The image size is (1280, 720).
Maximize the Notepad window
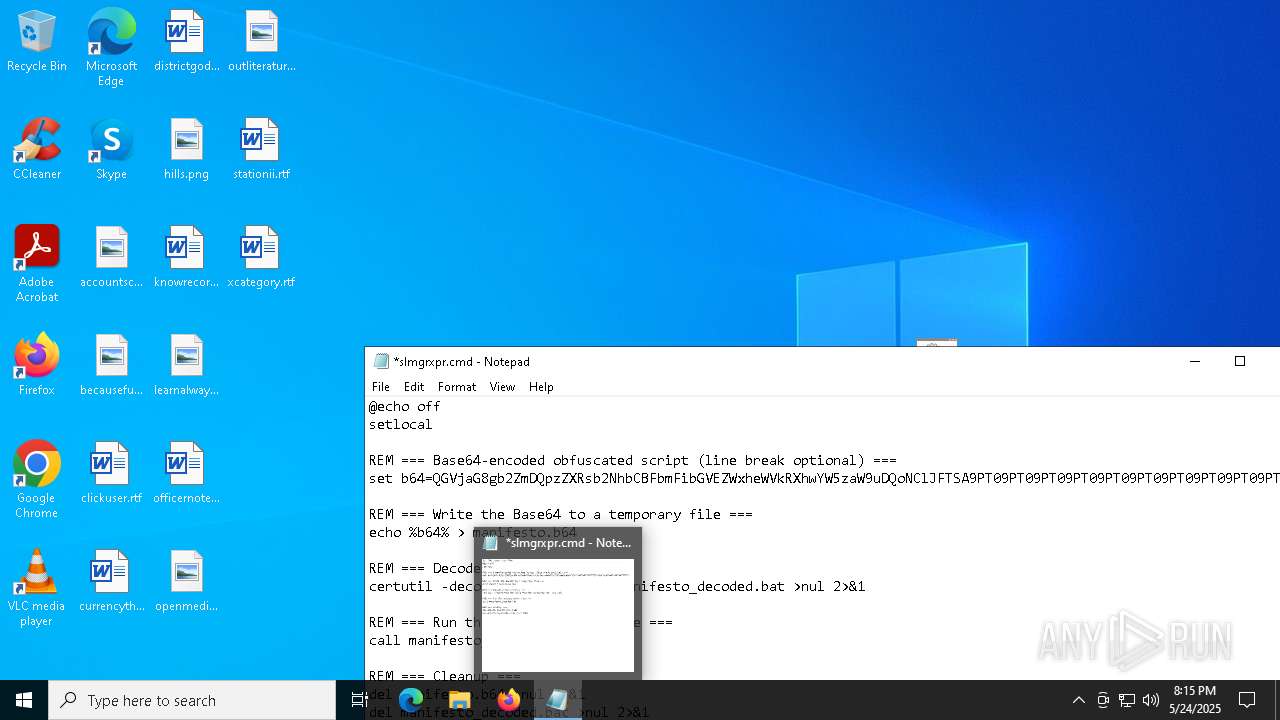click(1240, 361)
